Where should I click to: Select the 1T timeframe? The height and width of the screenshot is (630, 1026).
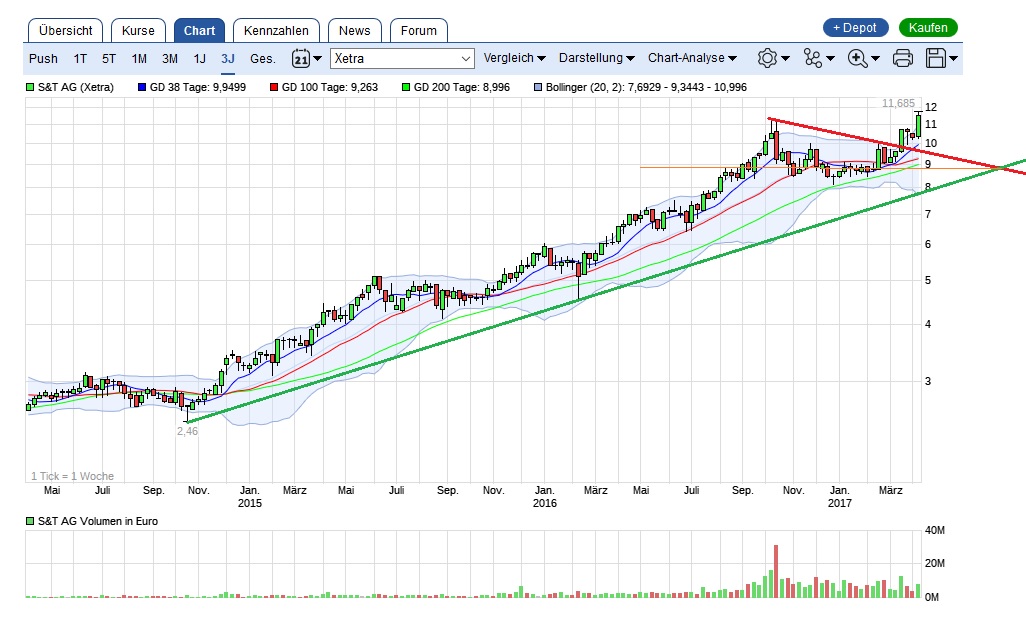point(80,59)
